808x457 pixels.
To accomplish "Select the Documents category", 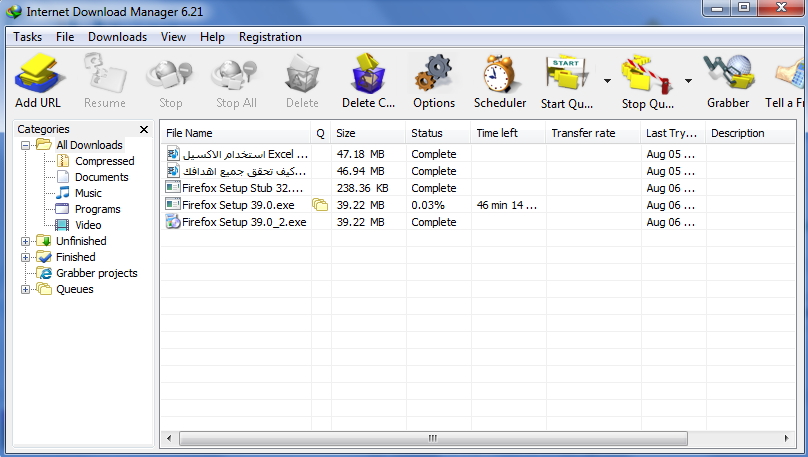I will click(x=102, y=177).
